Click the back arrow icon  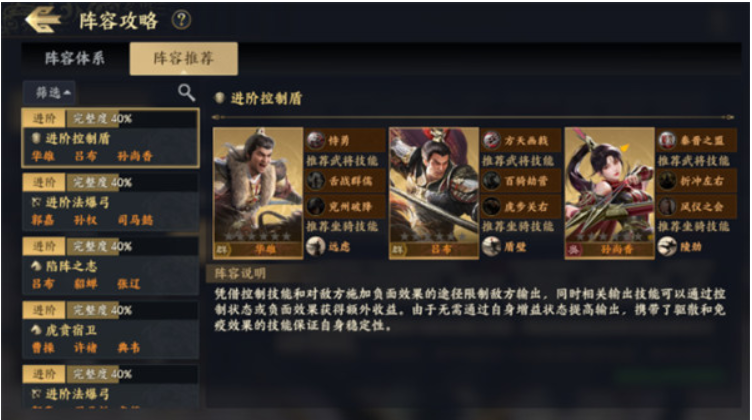coord(43,20)
